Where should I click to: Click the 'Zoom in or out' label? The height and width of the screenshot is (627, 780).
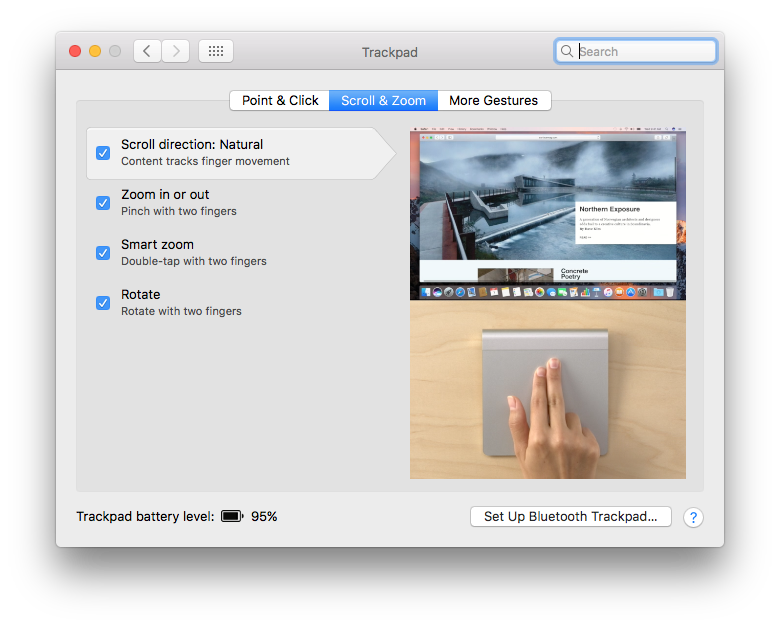coord(165,195)
